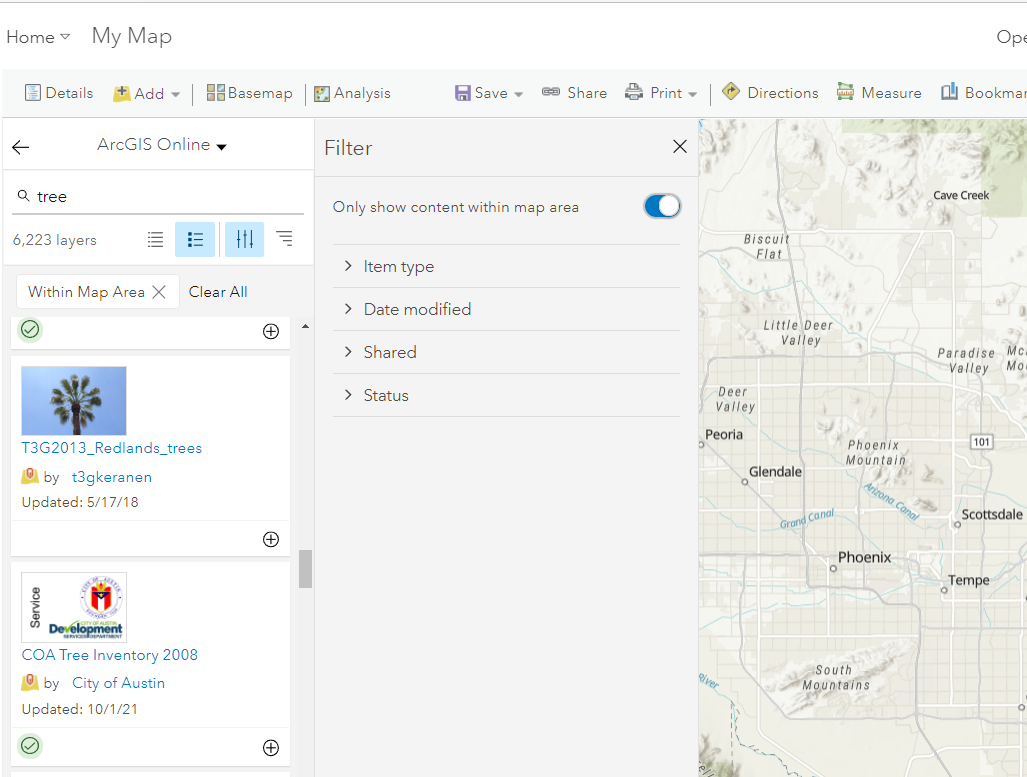The height and width of the screenshot is (777, 1027).
Task: Click 'Updated: 5/17/18' text
Action: pos(80,502)
